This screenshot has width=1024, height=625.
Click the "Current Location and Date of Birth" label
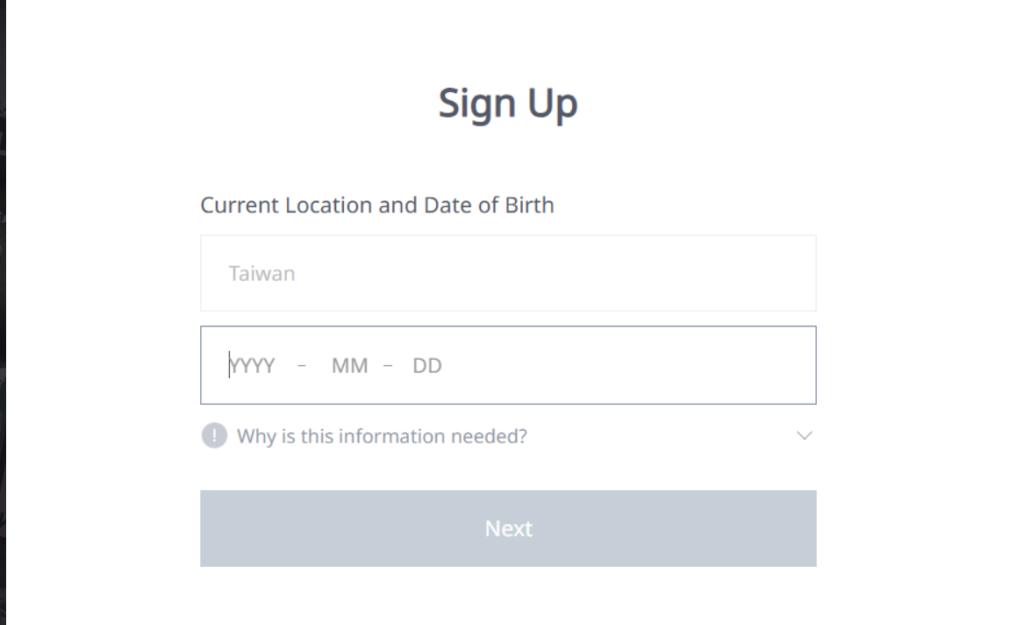tap(377, 205)
